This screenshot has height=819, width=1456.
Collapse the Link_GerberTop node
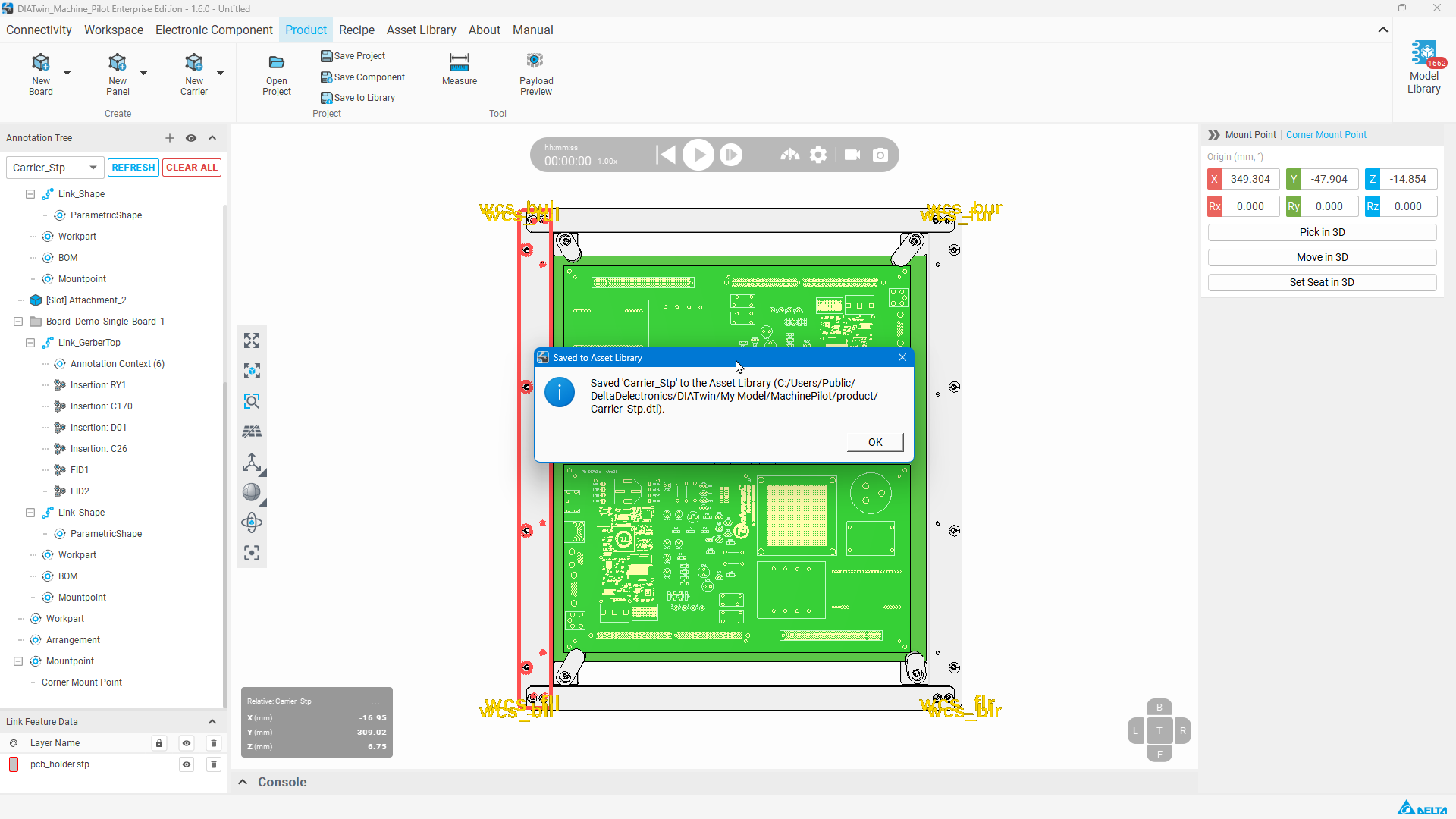pyautogui.click(x=30, y=343)
